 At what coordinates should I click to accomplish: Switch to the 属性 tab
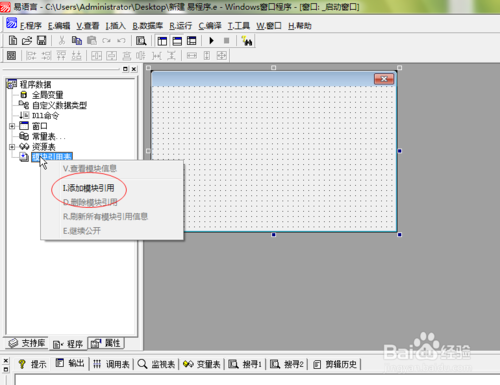(x=106, y=343)
